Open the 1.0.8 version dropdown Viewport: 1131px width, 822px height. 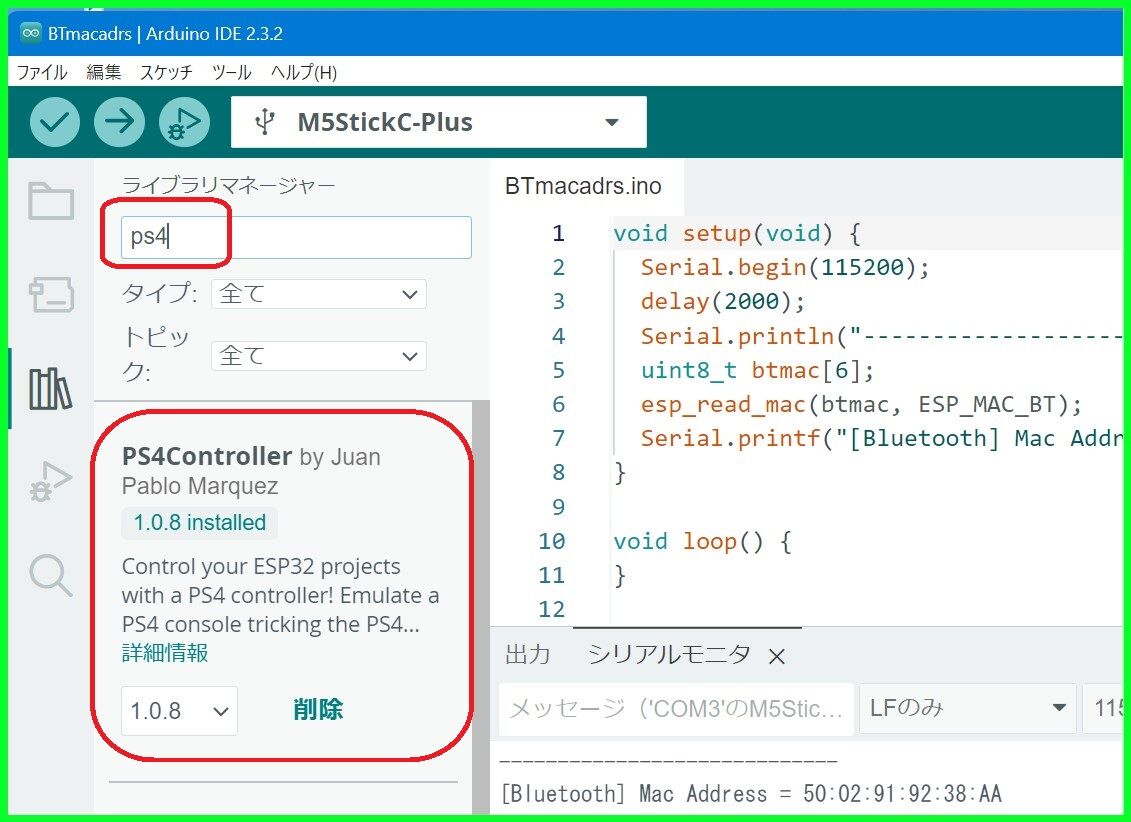pos(179,711)
